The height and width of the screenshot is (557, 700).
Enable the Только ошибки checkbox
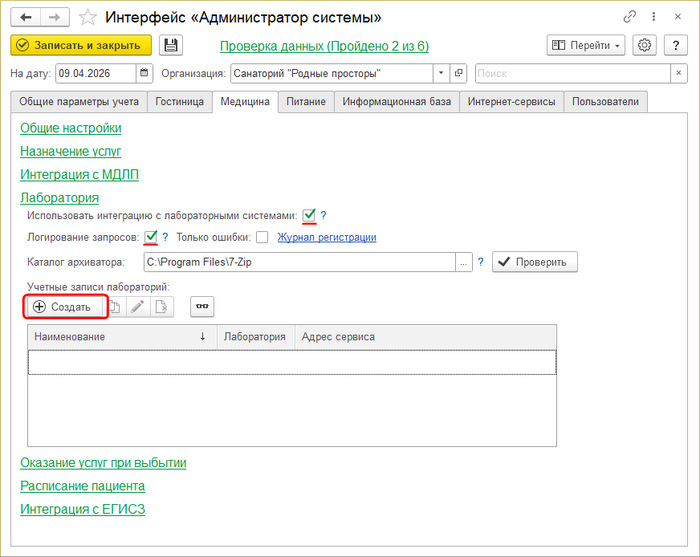coord(262,237)
